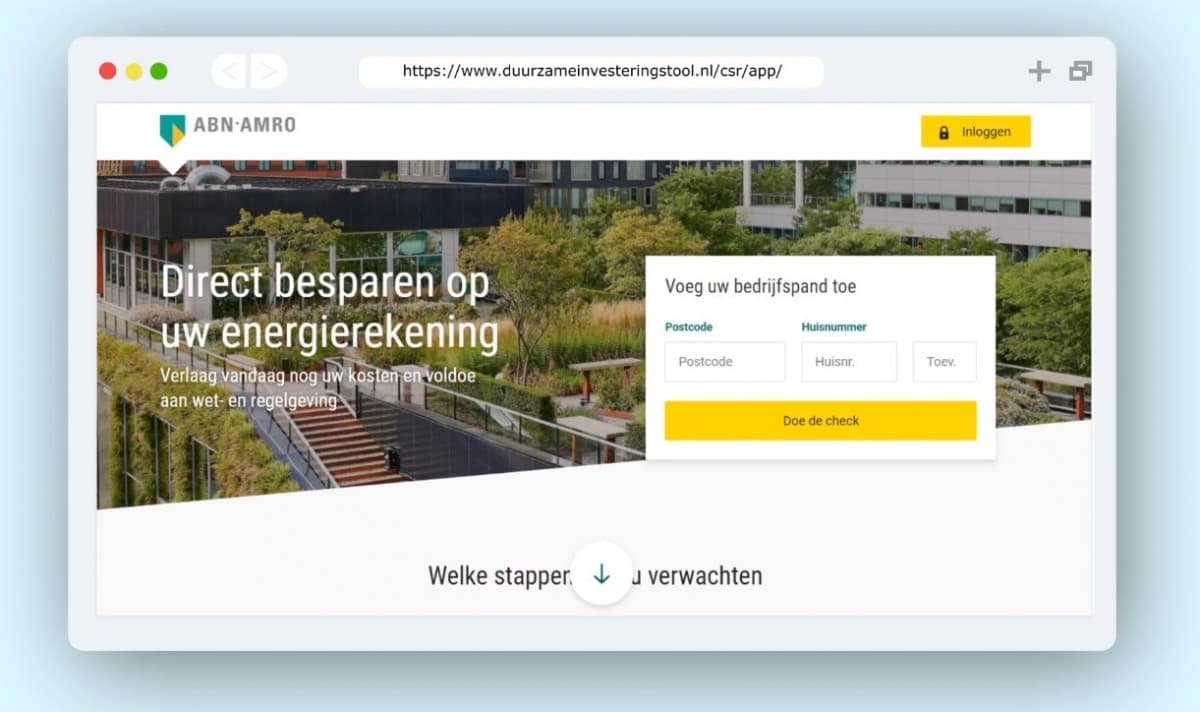Screen dimensions: 1200x712
Task: Click the browser forward arrow
Action: tap(268, 71)
